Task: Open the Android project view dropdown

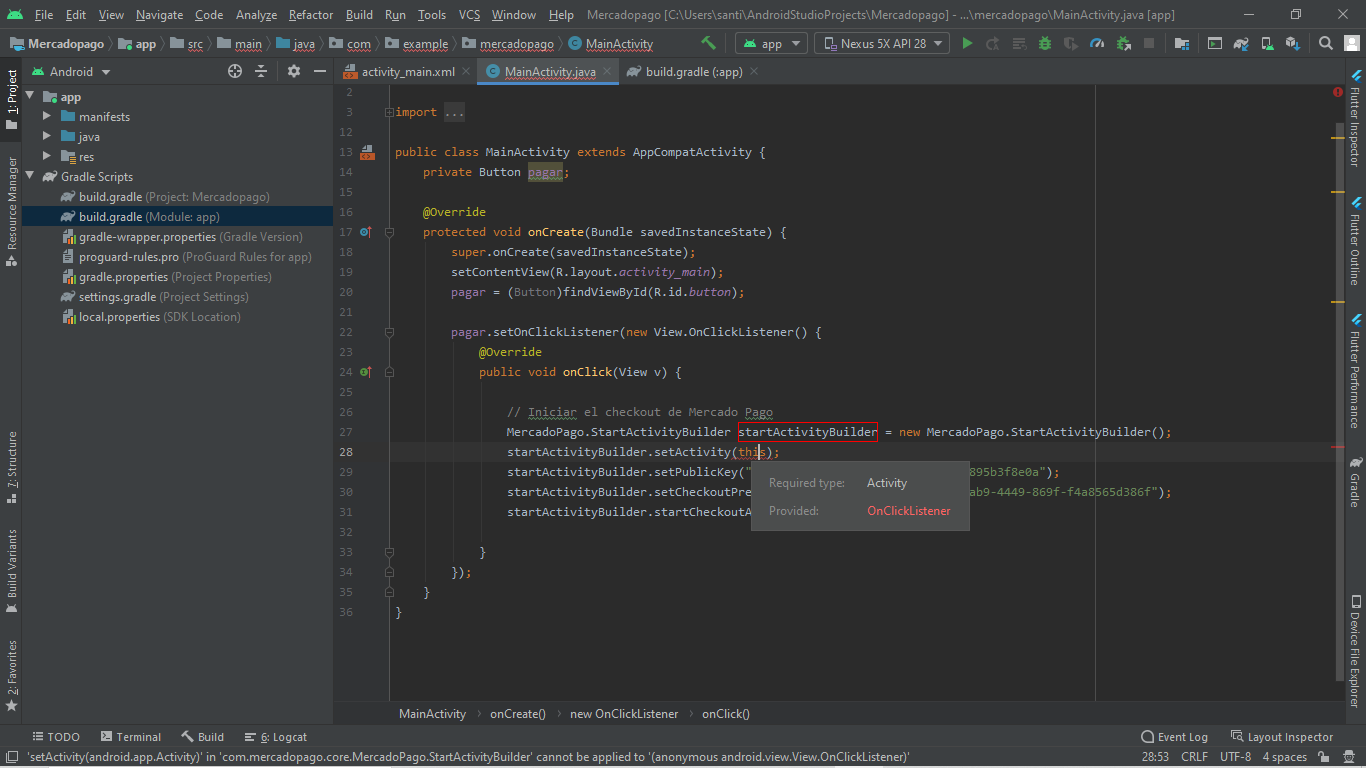Action: (x=71, y=71)
